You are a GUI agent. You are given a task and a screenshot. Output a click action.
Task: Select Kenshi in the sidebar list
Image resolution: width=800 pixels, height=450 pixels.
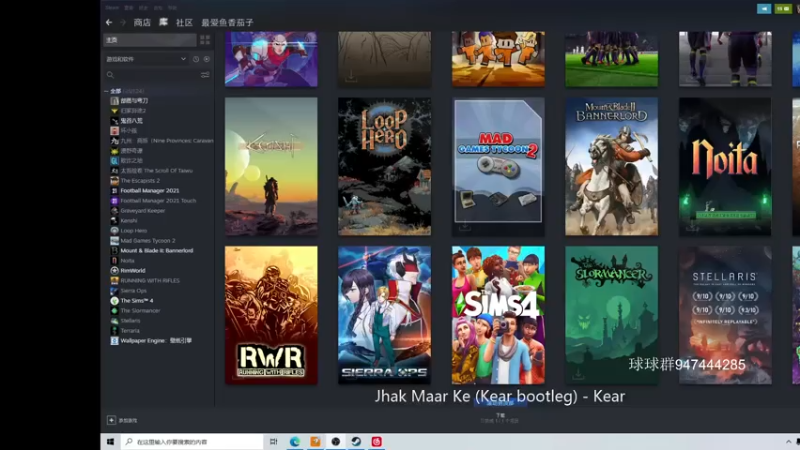click(x=129, y=221)
